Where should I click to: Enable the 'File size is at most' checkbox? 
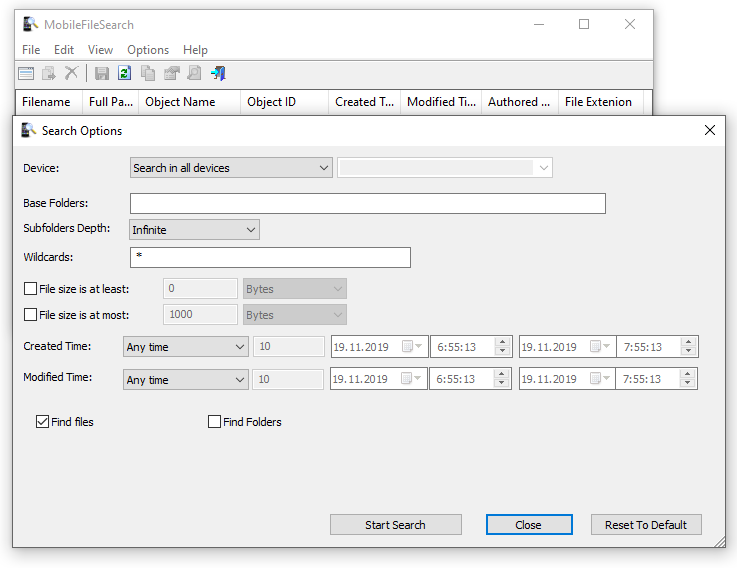[30, 315]
